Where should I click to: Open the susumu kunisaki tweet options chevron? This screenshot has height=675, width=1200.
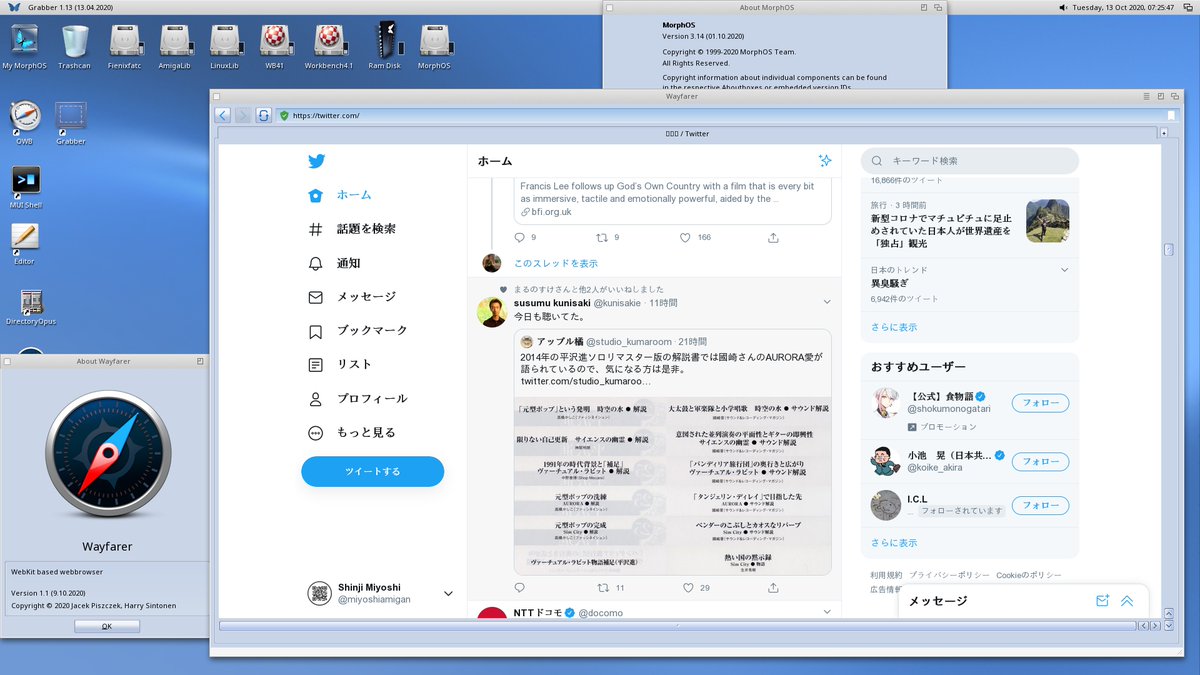pos(827,302)
